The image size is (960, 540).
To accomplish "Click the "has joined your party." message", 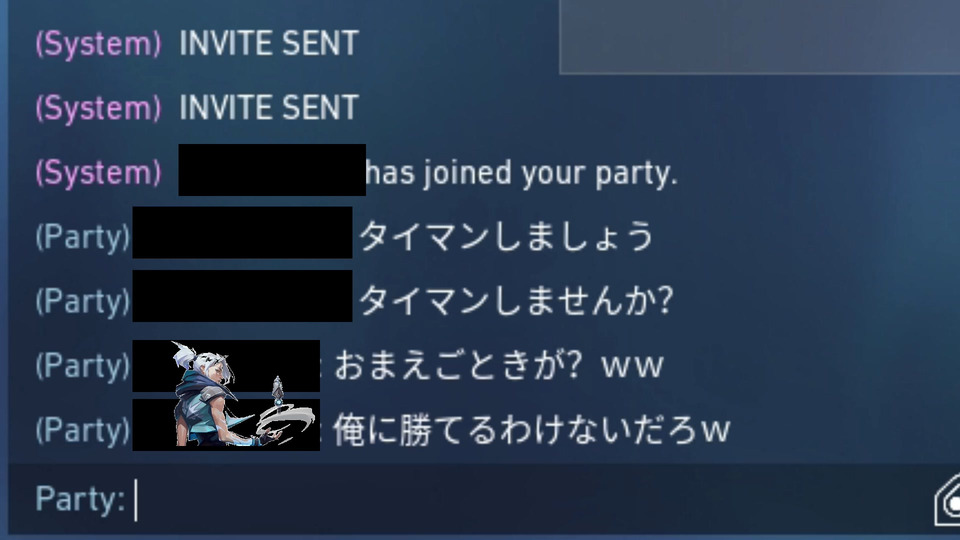I will [x=522, y=173].
